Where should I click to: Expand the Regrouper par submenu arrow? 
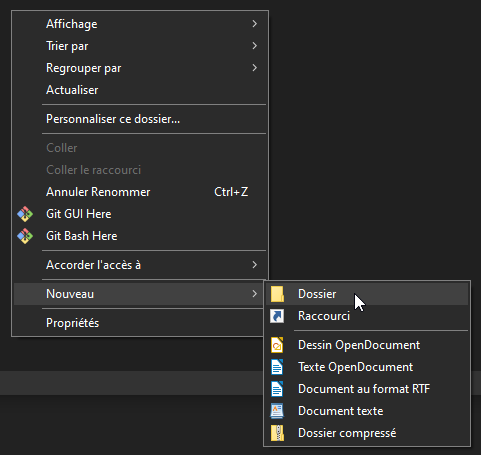tap(255, 68)
